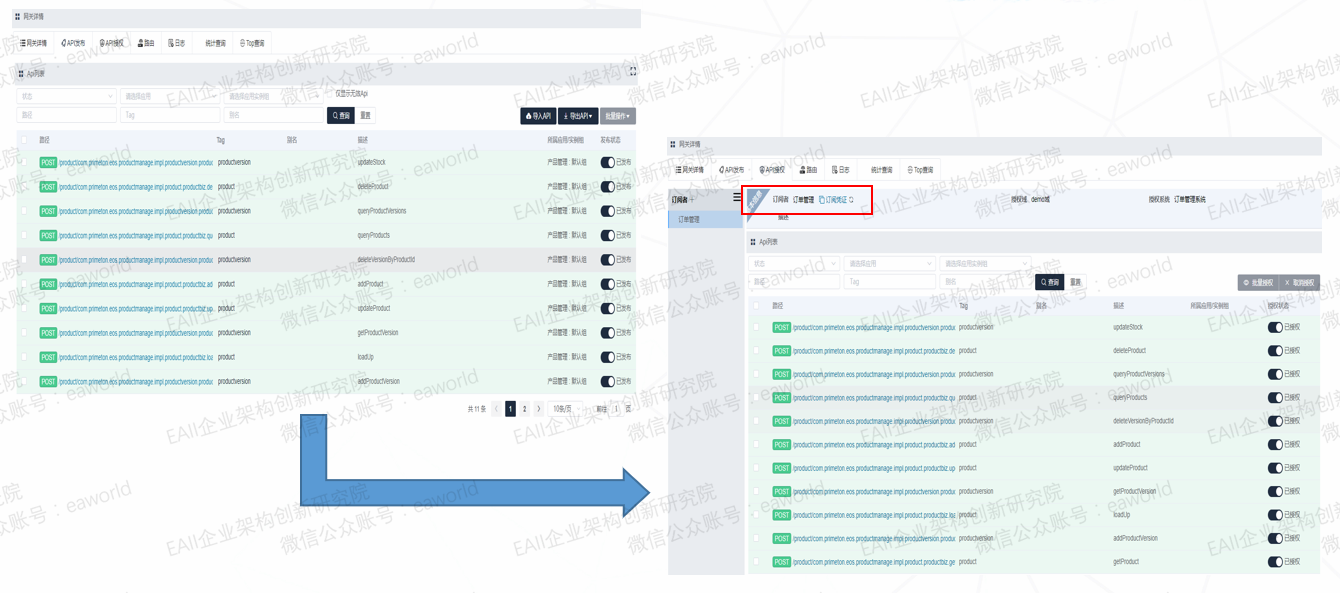This screenshot has width=1340, height=593.
Task: Click 导入API button in left panel
Action: click(x=538, y=116)
